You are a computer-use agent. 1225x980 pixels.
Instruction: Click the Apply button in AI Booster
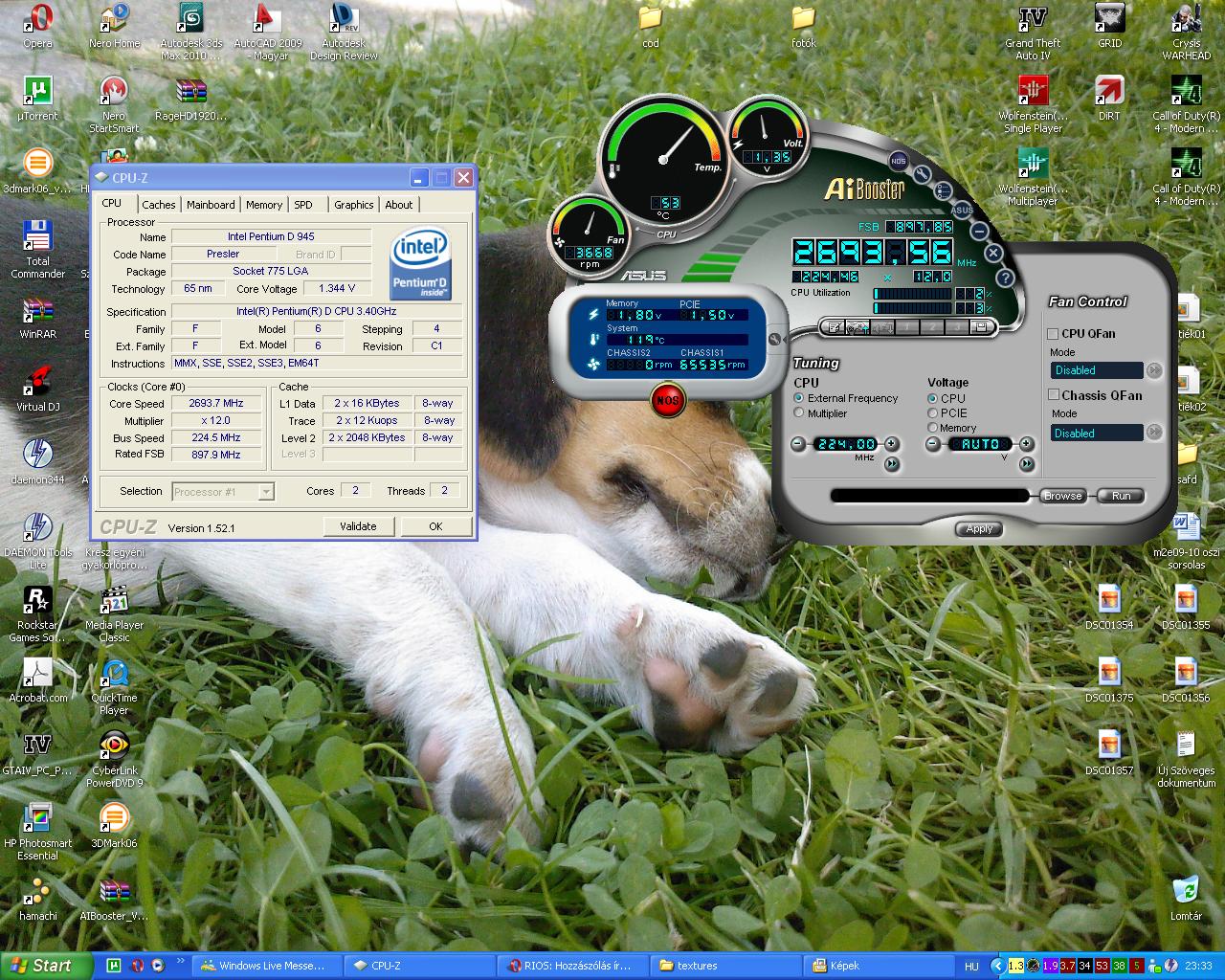point(979,528)
